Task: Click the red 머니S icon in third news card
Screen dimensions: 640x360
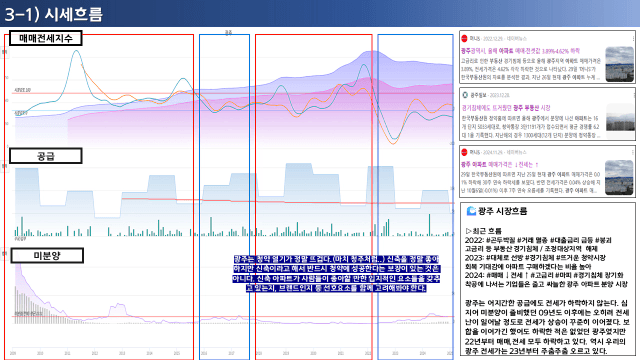Action: [x=464, y=152]
